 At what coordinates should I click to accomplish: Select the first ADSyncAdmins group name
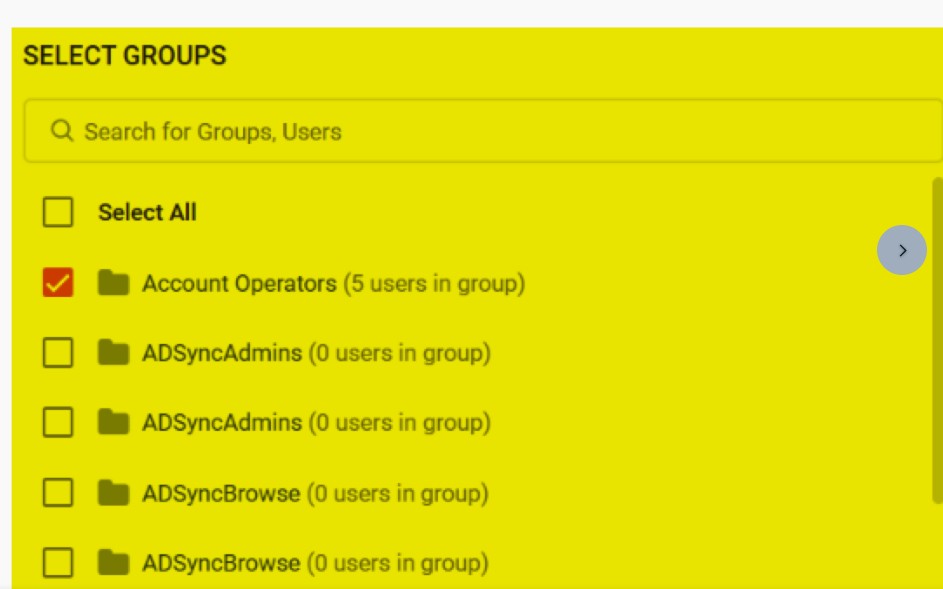point(222,353)
